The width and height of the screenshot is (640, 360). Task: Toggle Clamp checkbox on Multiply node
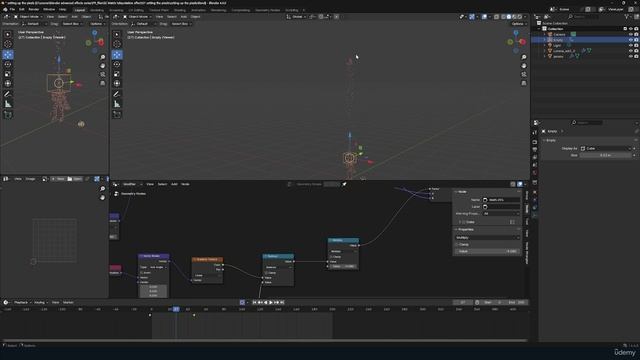click(331, 257)
